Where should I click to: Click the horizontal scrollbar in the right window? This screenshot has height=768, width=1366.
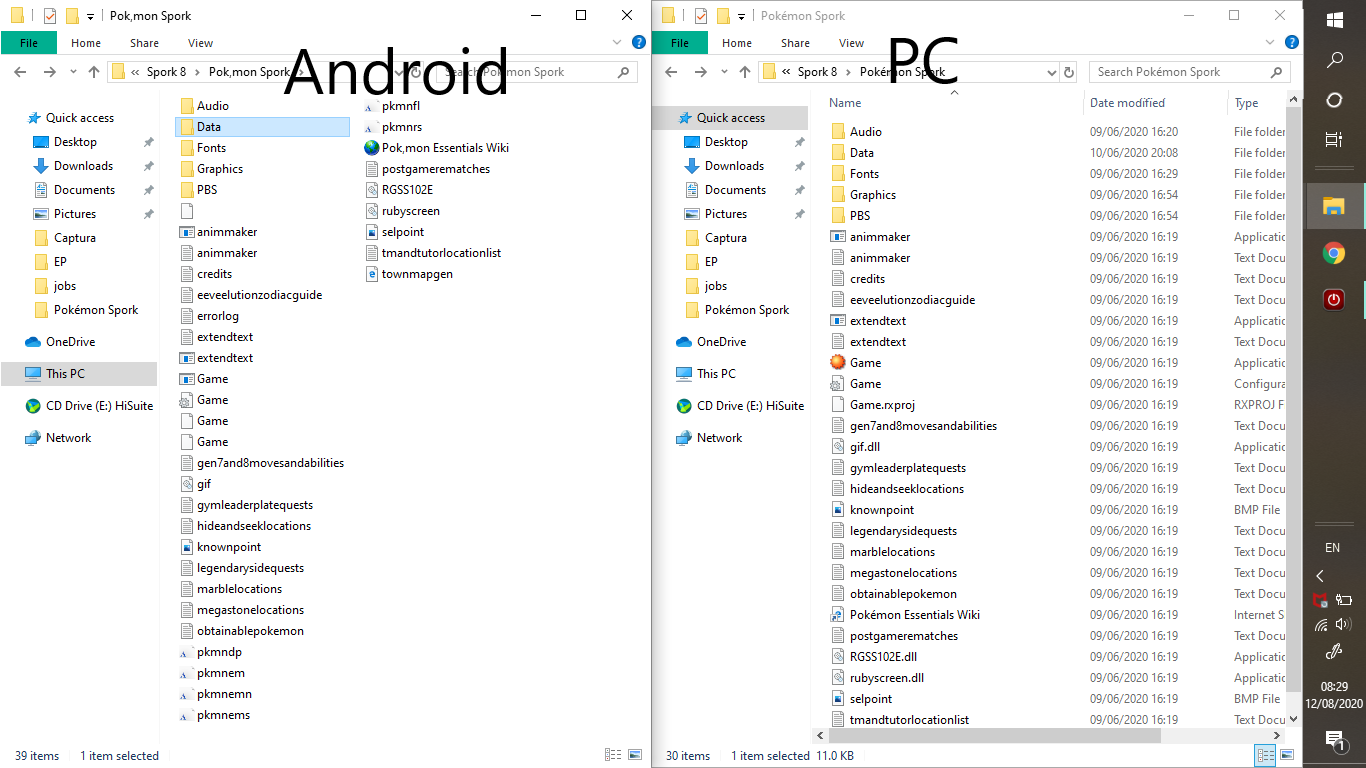pyautogui.click(x=1000, y=736)
